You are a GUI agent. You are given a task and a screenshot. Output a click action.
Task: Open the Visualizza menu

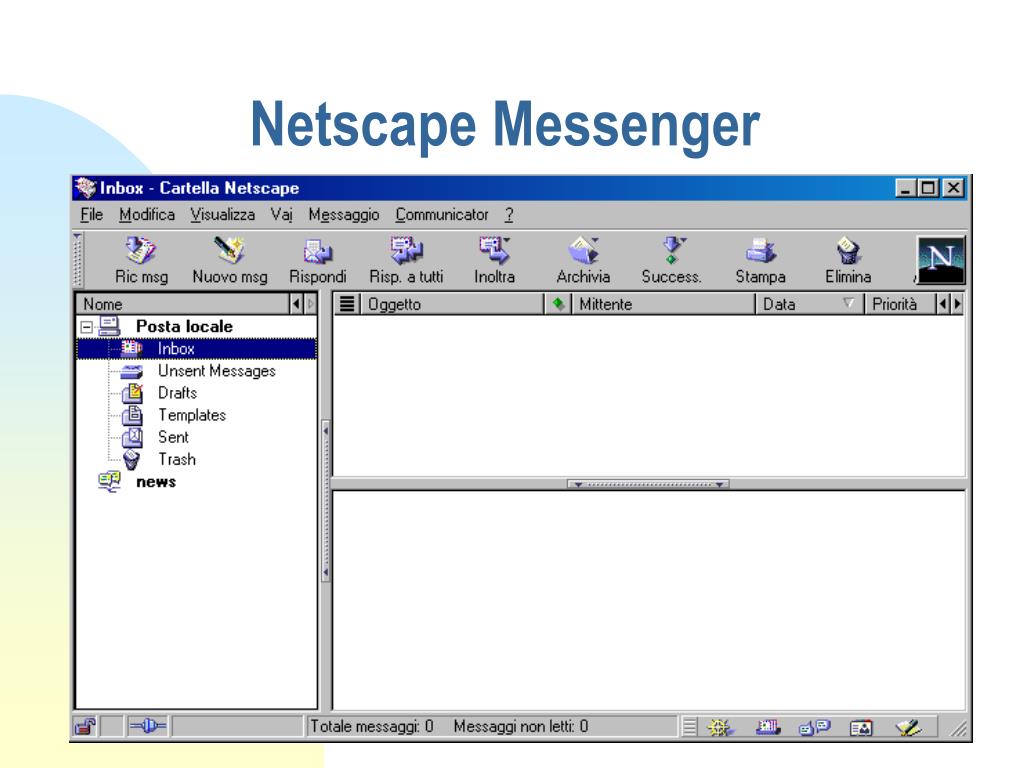[x=223, y=215]
